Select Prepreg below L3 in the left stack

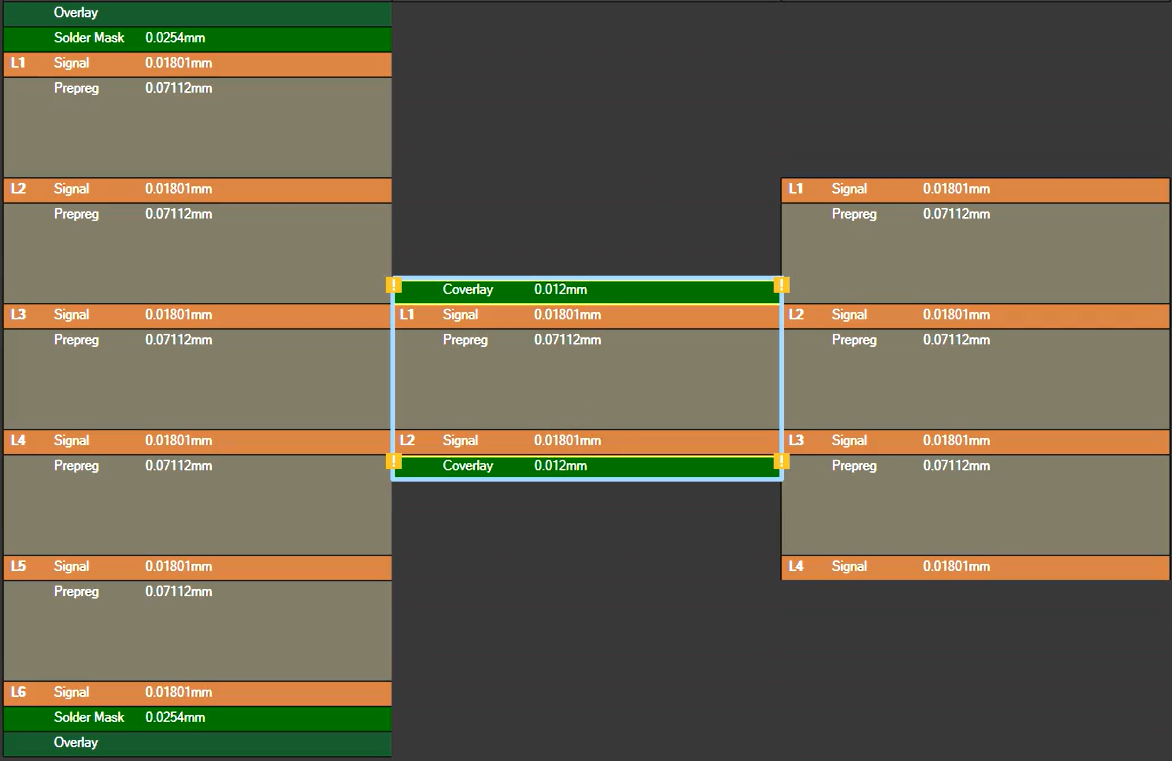pyautogui.click(x=197, y=379)
